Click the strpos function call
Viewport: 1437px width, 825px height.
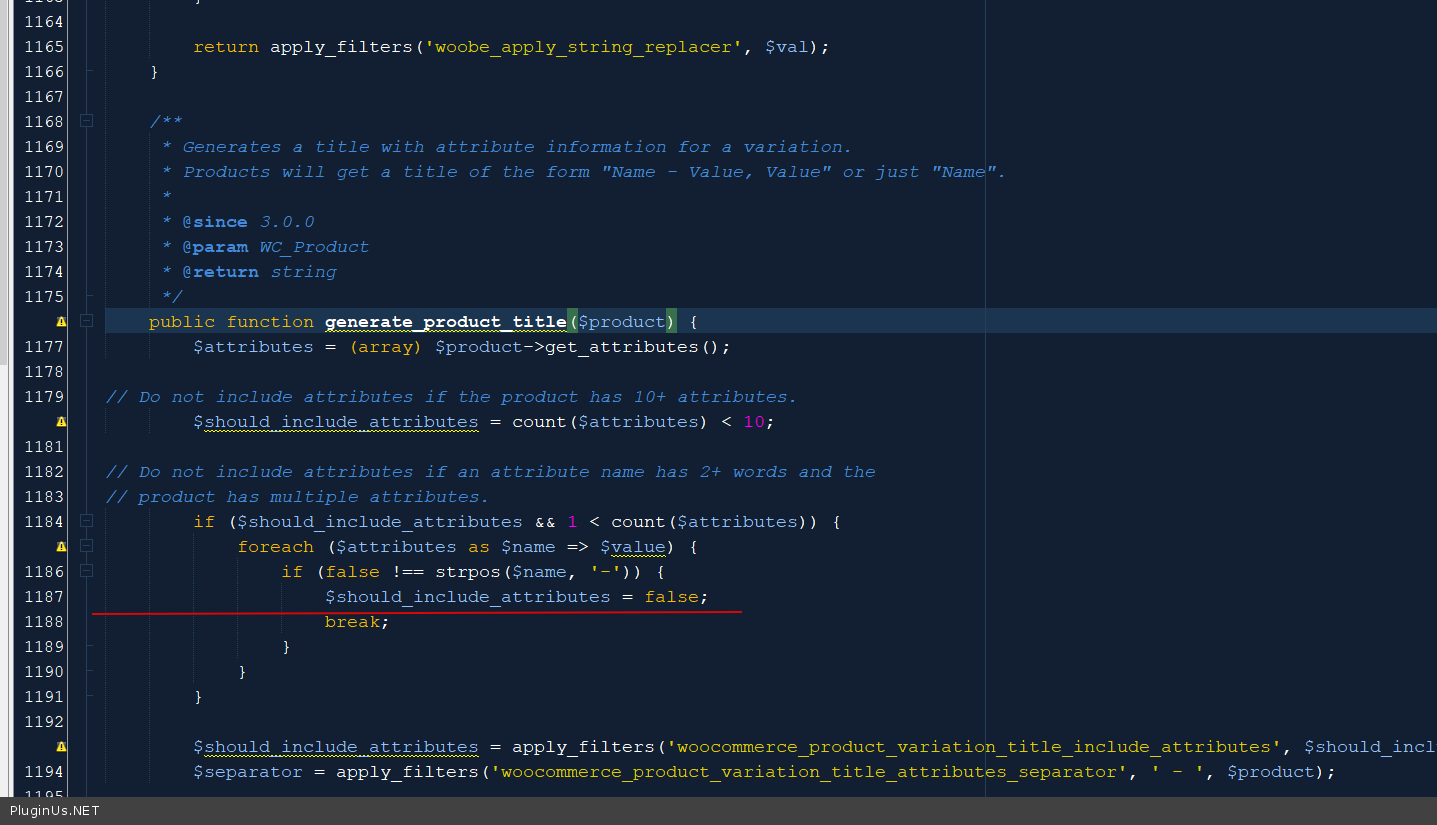(467, 572)
